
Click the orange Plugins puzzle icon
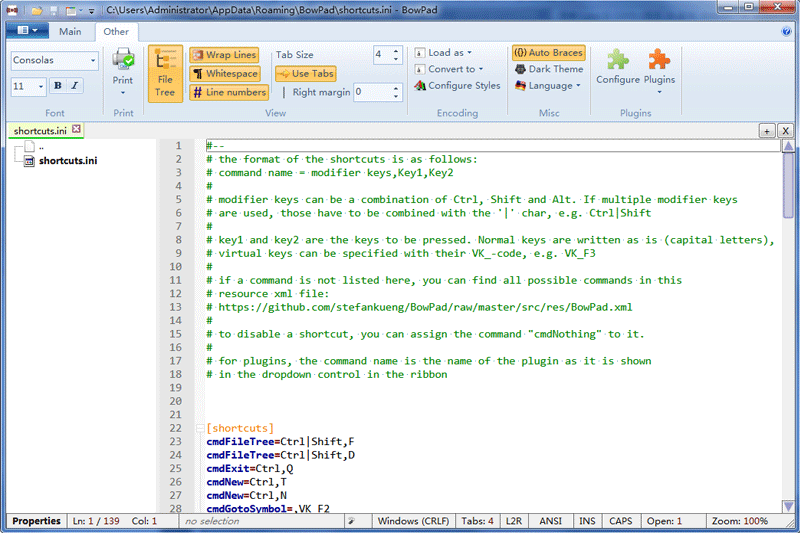point(659,60)
